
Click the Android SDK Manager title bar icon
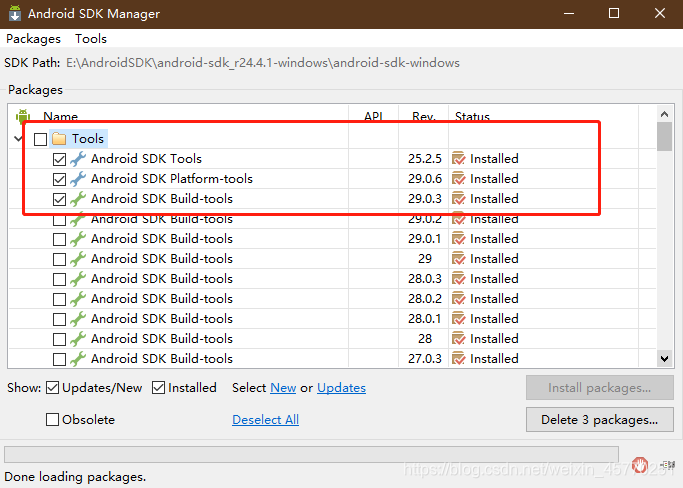pyautogui.click(x=15, y=13)
